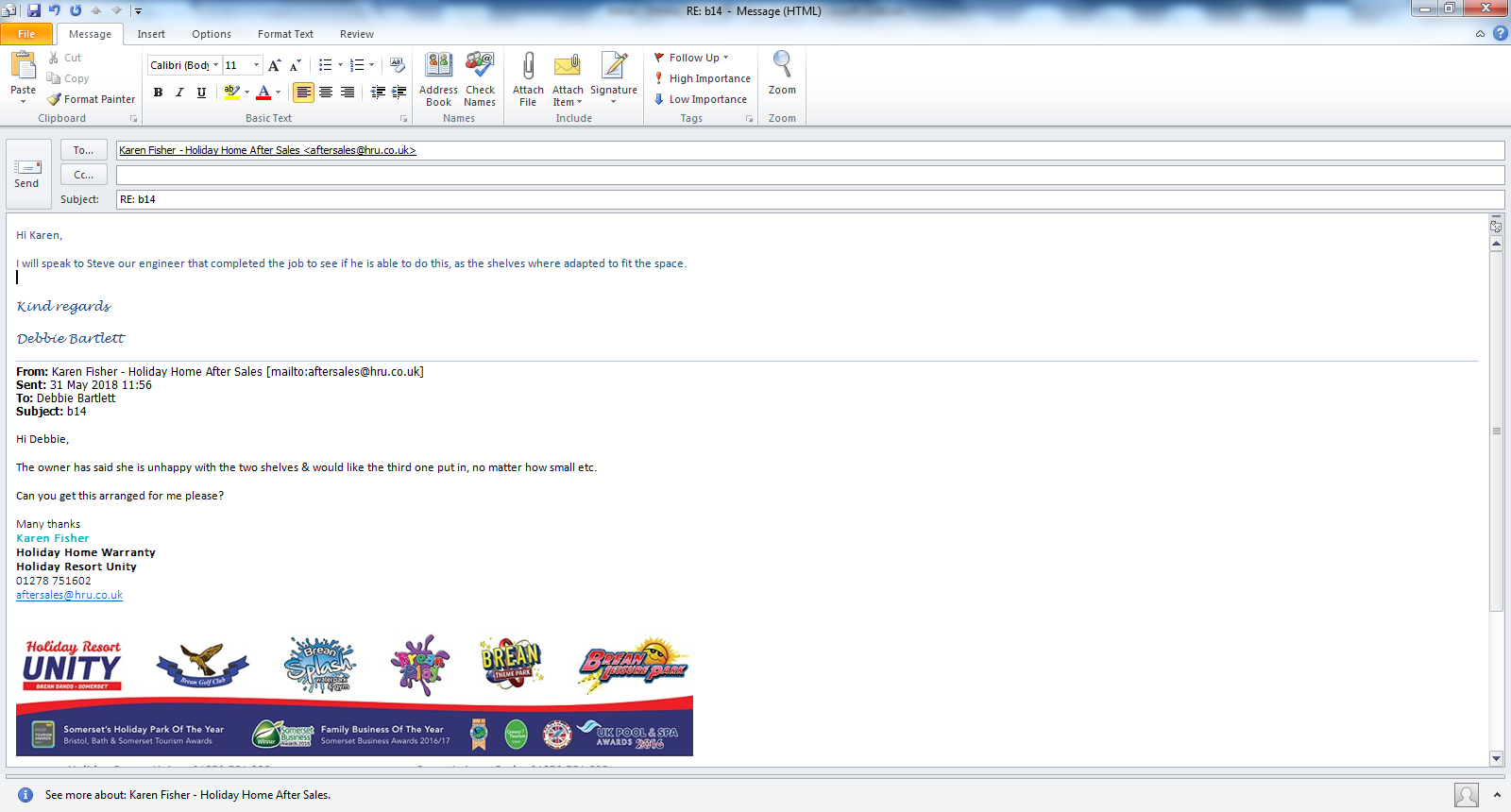
Task: Open the bullet style dropdown arrow
Action: pyautogui.click(x=340, y=65)
